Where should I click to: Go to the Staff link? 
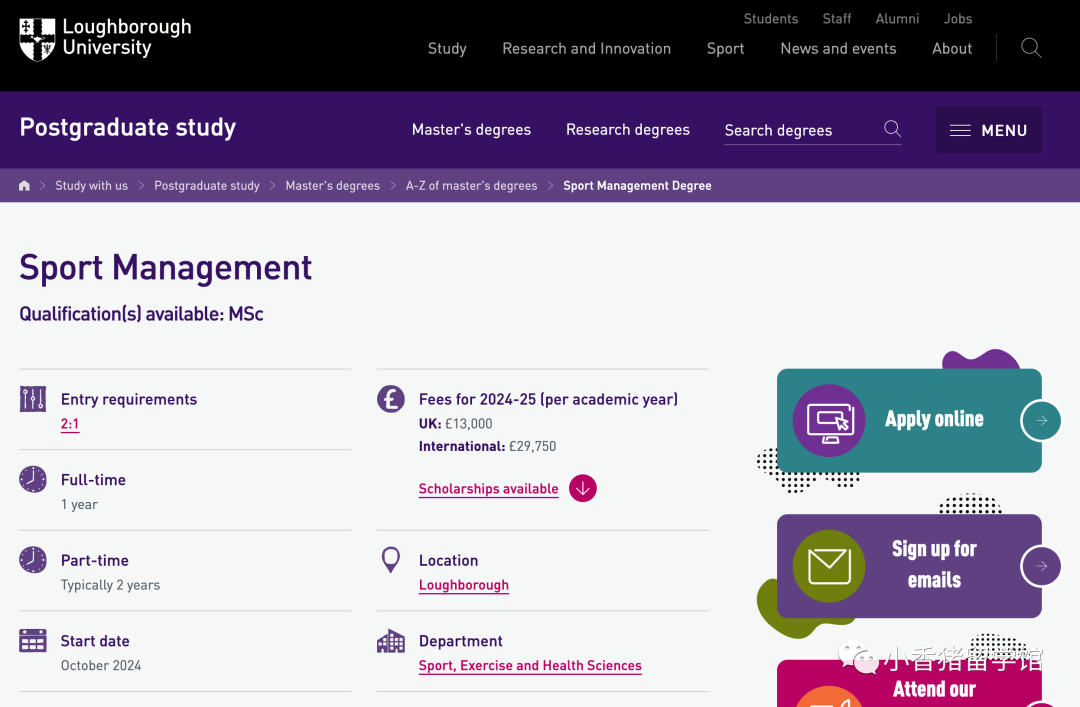click(x=837, y=19)
